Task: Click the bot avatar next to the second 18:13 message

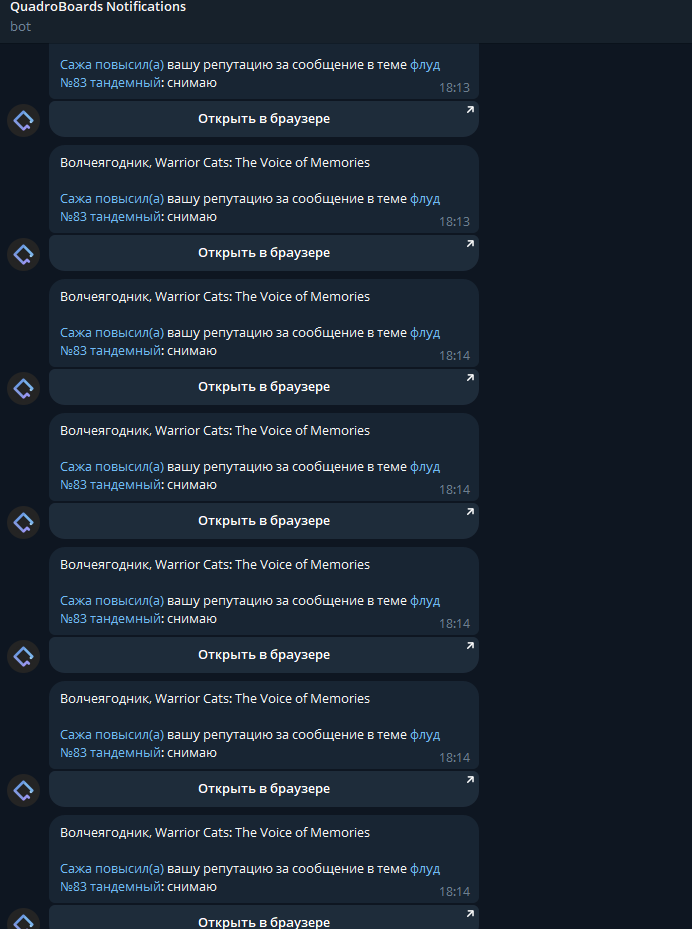Action: 24,254
